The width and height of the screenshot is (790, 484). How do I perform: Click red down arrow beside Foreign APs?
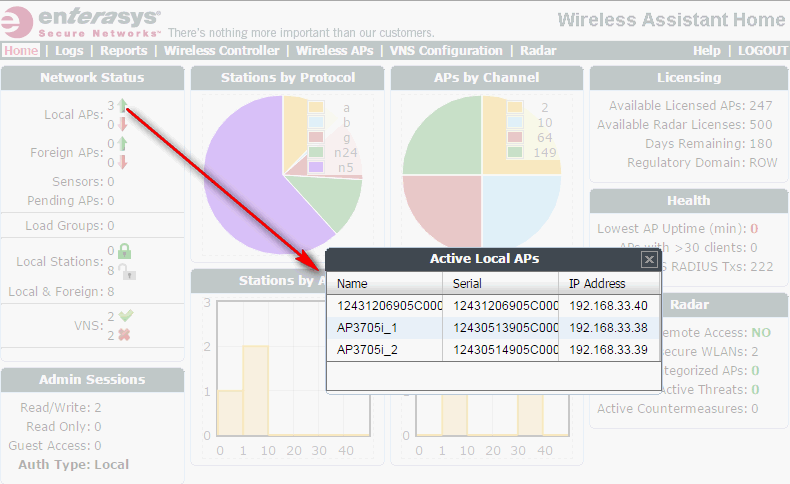122,162
